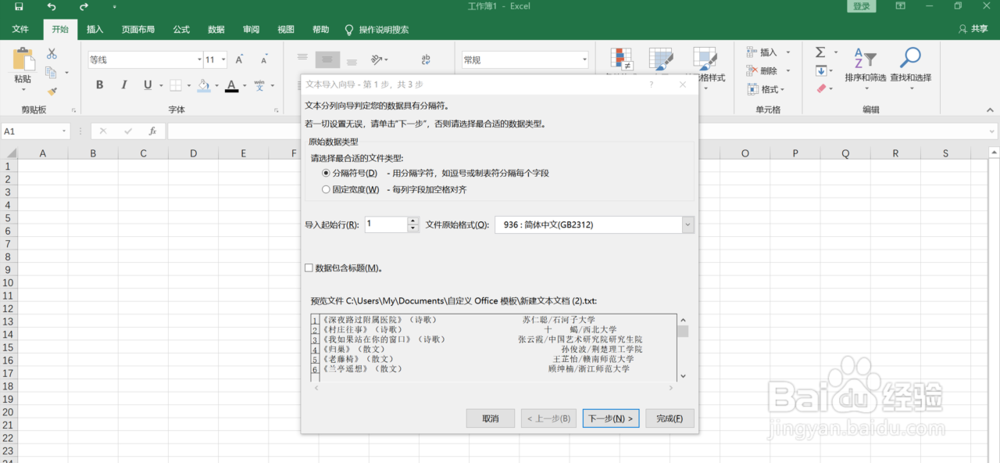Click the Sign in (登录) button
Image resolution: width=1000 pixels, height=463 pixels.
coord(861,6)
